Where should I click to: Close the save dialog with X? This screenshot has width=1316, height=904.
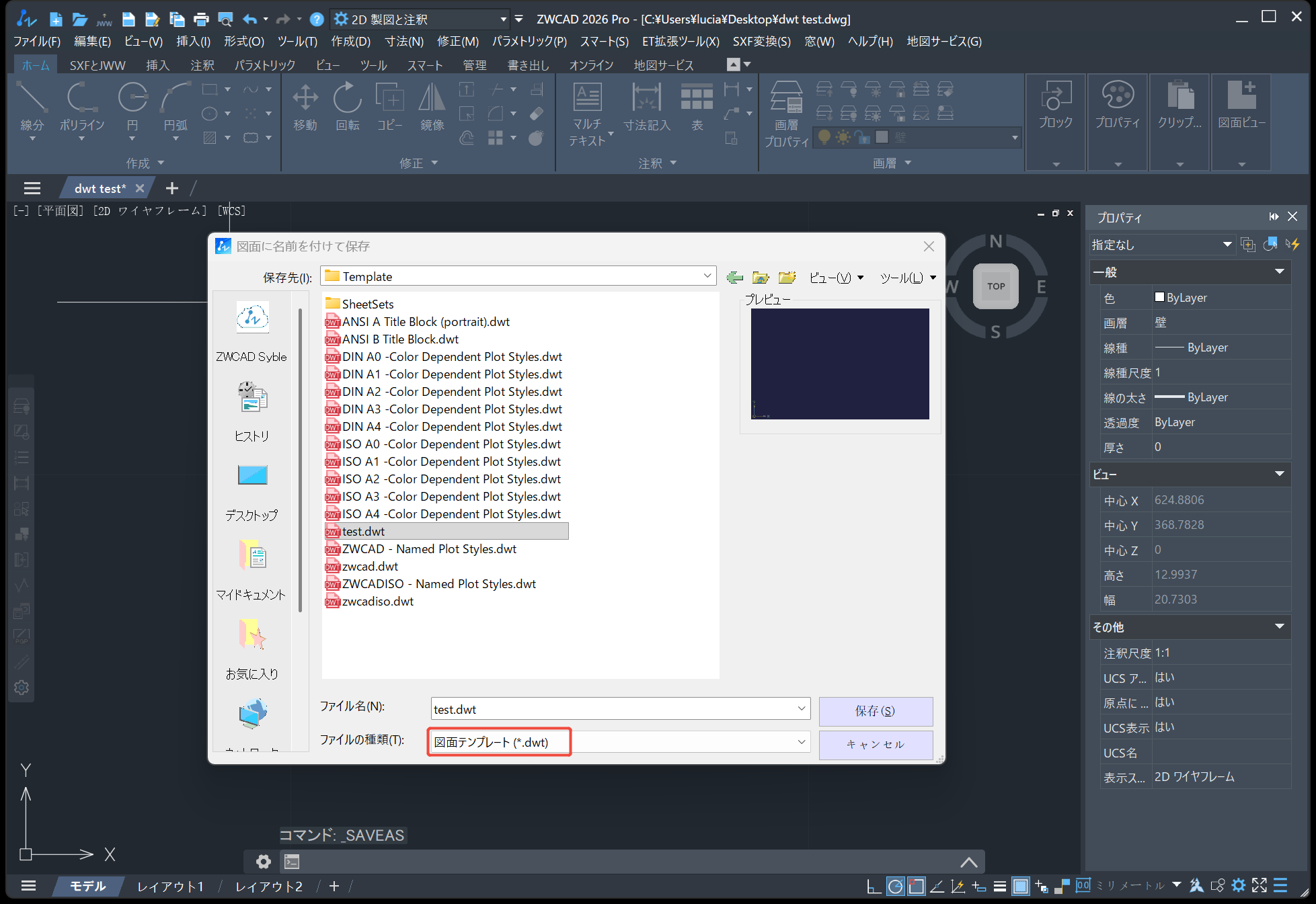(929, 247)
